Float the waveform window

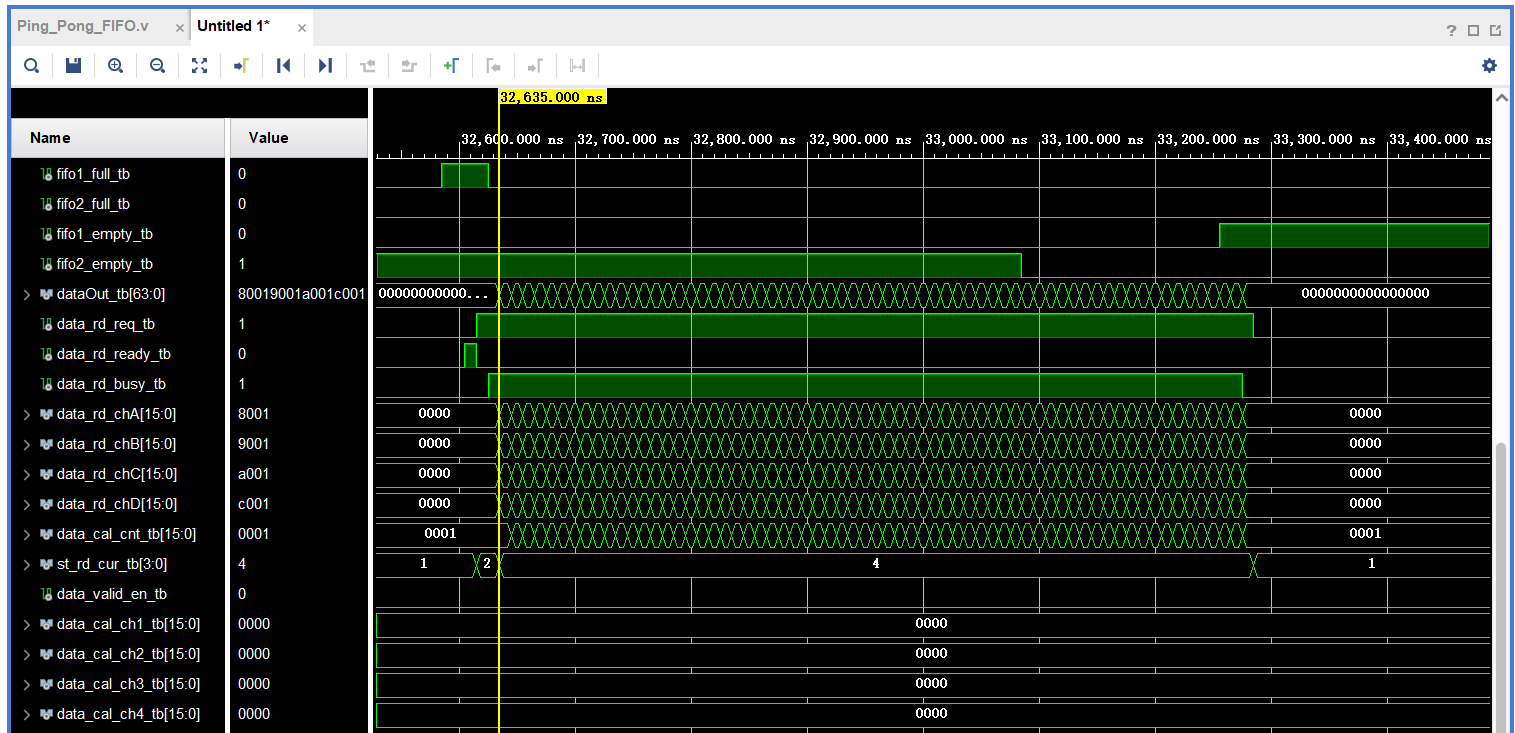[1495, 30]
